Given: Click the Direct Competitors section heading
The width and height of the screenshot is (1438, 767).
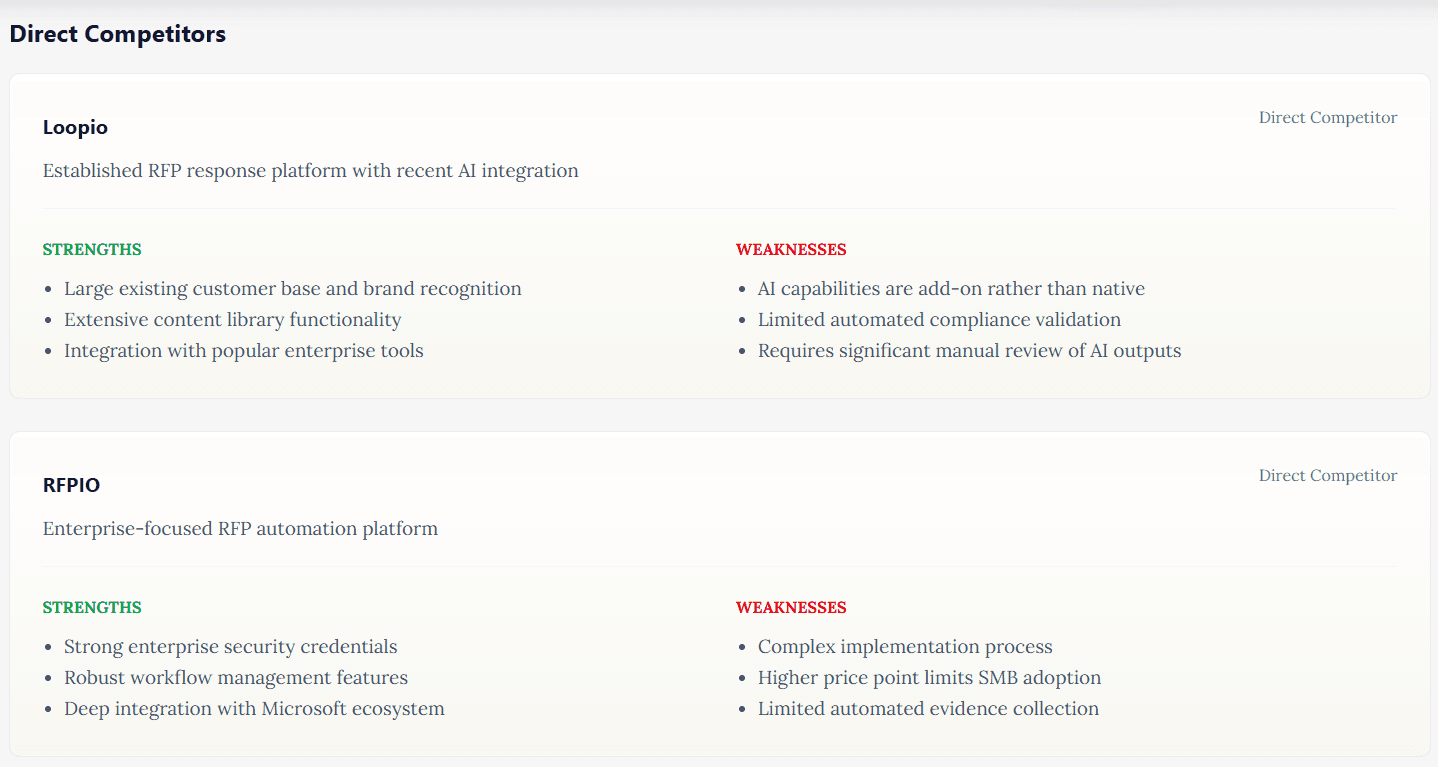Looking at the screenshot, I should pos(117,34).
